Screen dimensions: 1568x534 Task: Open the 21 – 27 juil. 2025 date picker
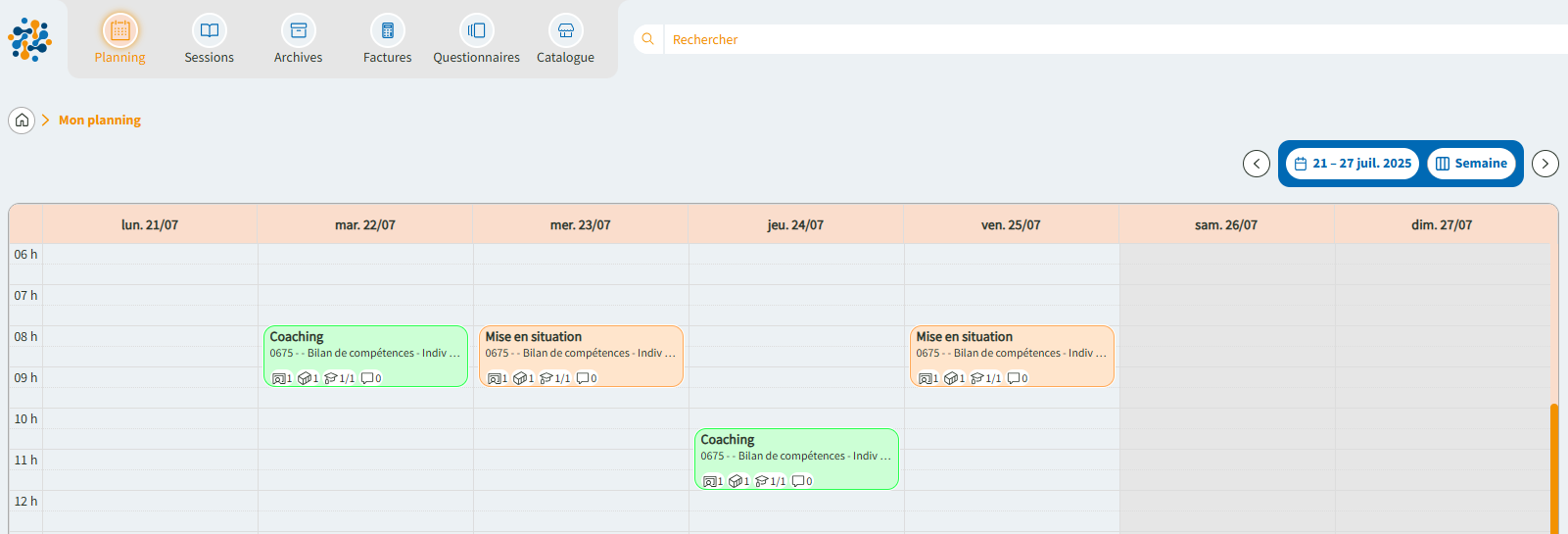(1353, 164)
